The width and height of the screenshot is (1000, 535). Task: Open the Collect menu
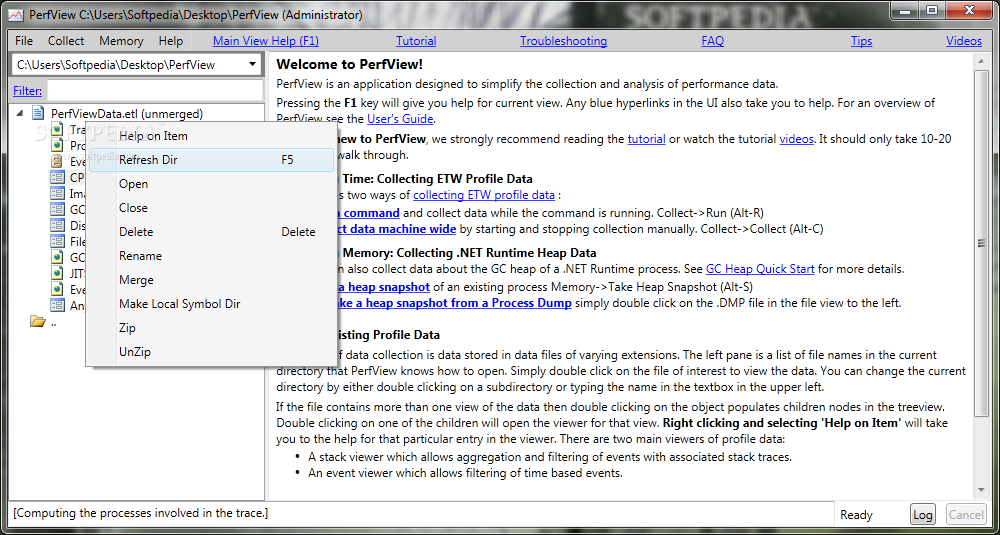pyautogui.click(x=66, y=41)
